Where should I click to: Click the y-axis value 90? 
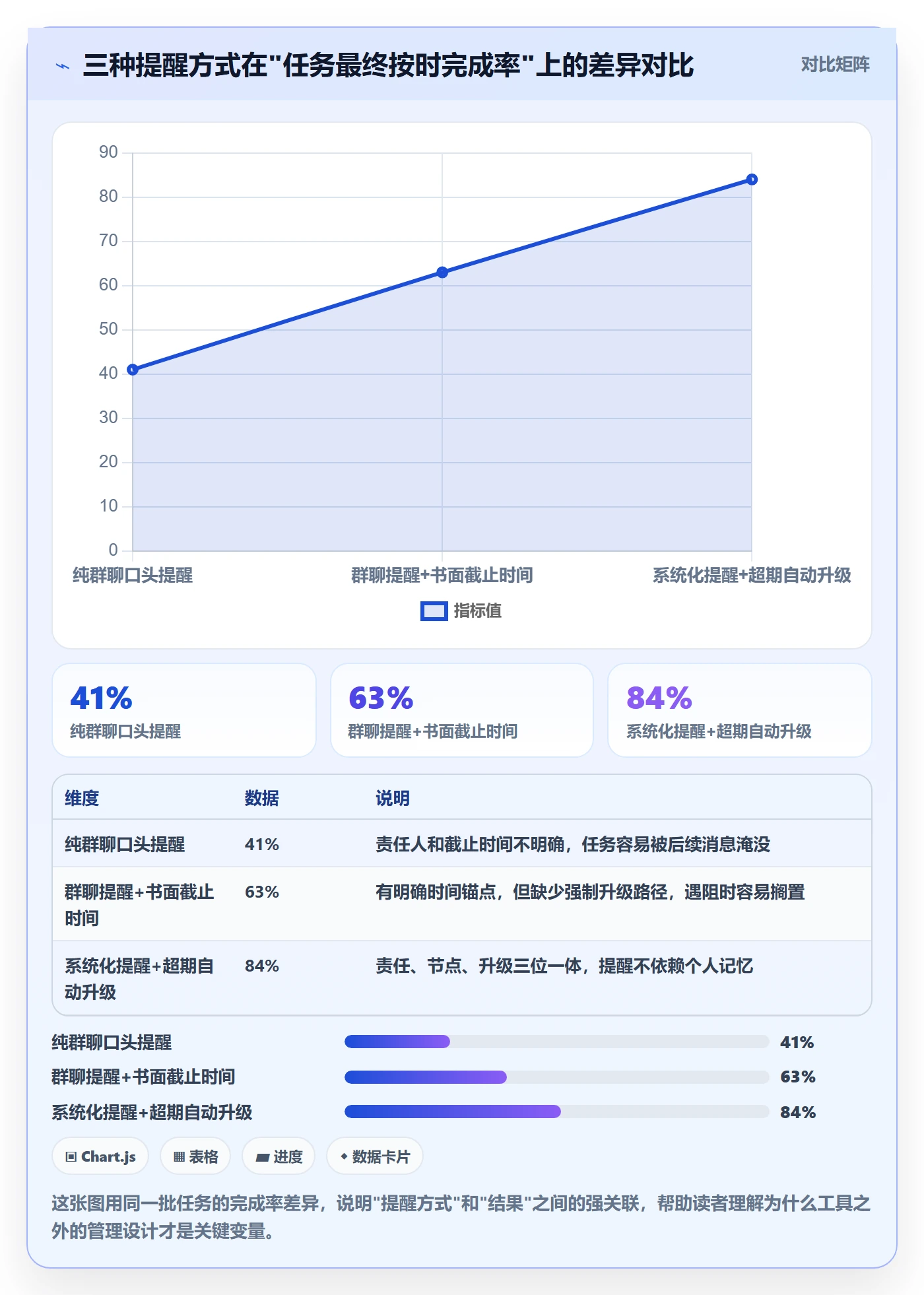(x=108, y=152)
